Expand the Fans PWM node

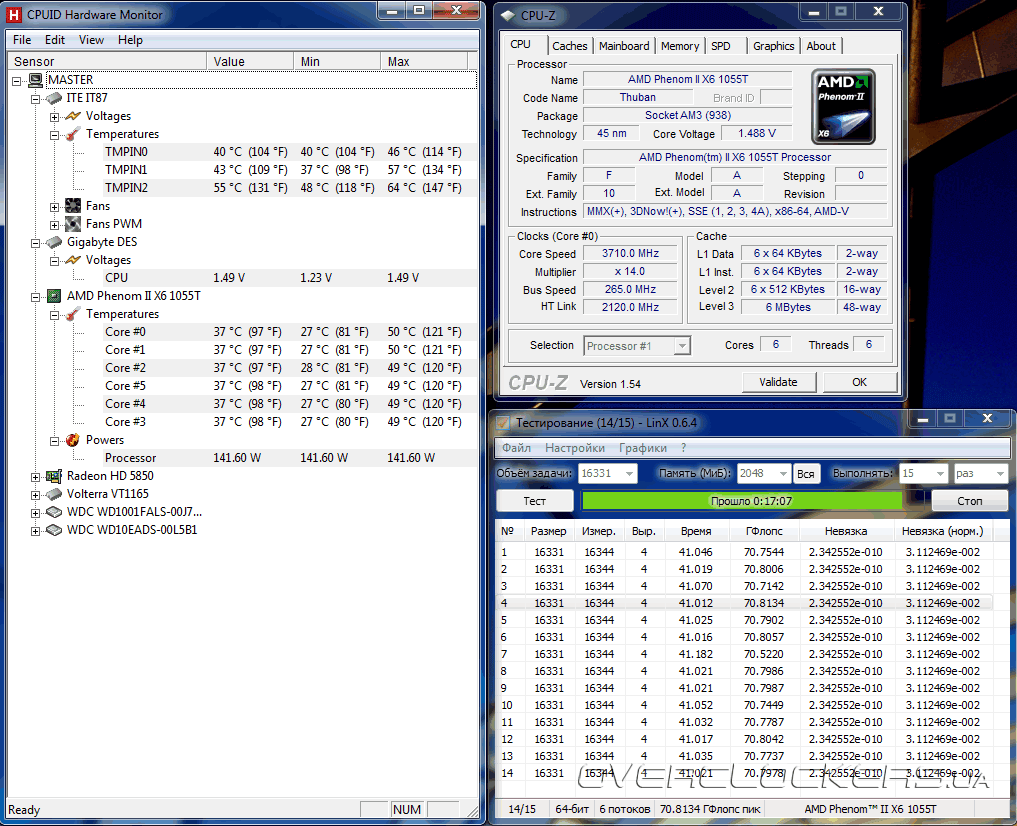pos(54,226)
